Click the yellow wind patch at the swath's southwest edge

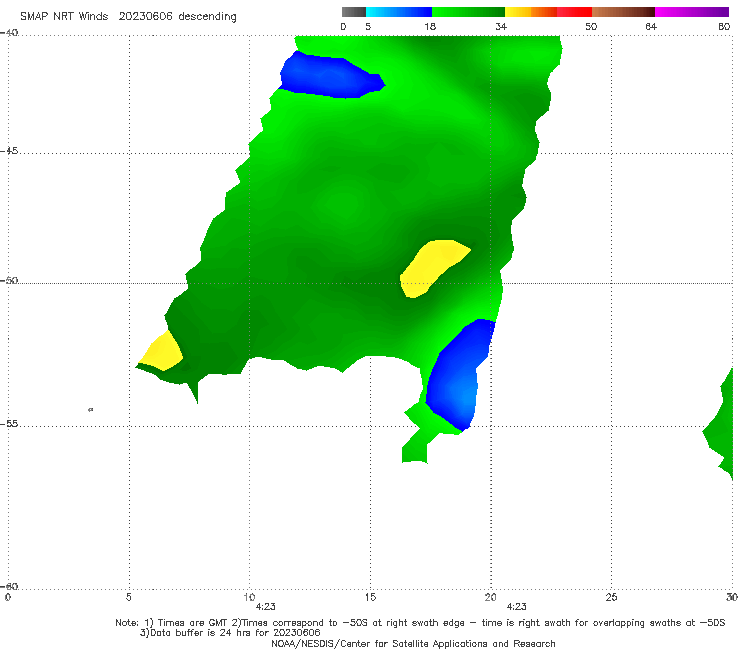pos(162,352)
